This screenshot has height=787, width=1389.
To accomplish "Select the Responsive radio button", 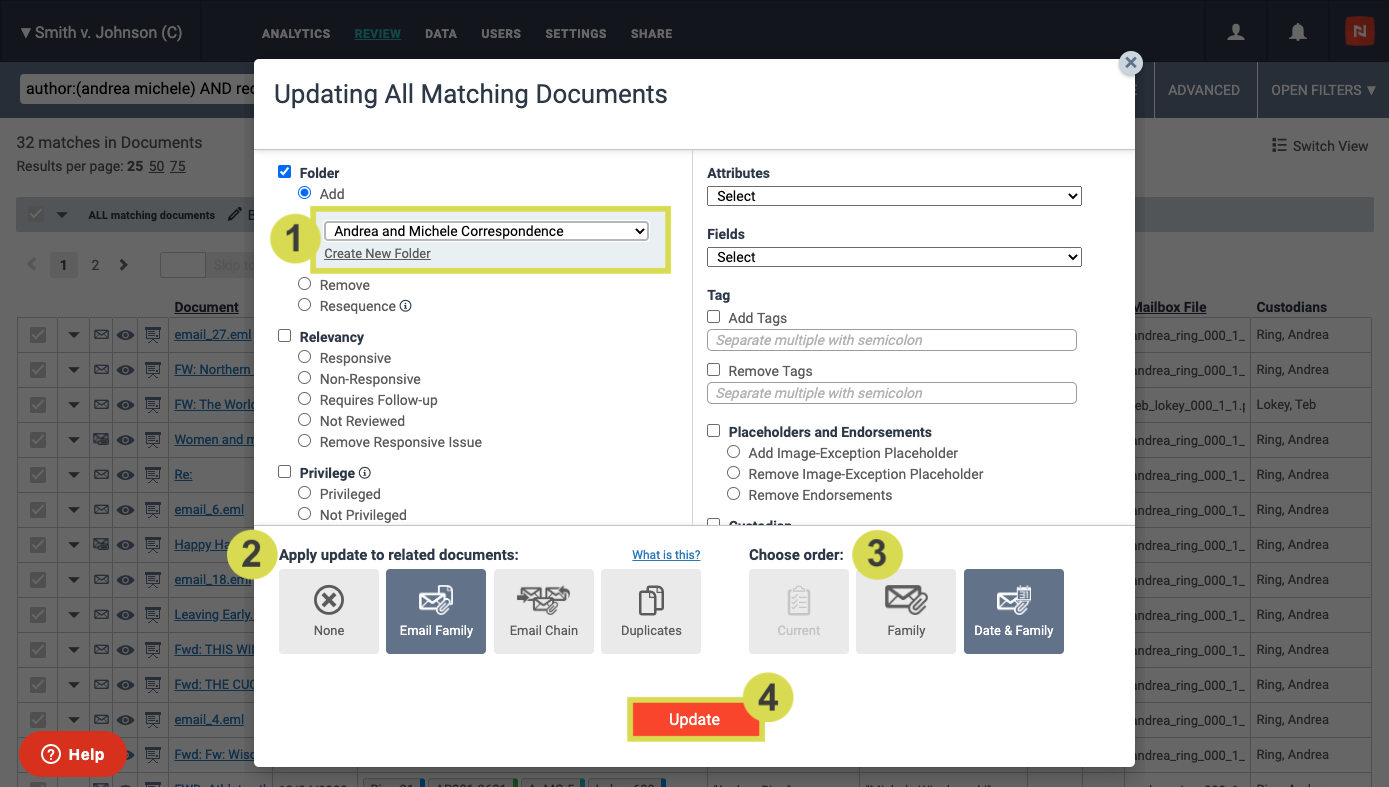I will [x=305, y=357].
